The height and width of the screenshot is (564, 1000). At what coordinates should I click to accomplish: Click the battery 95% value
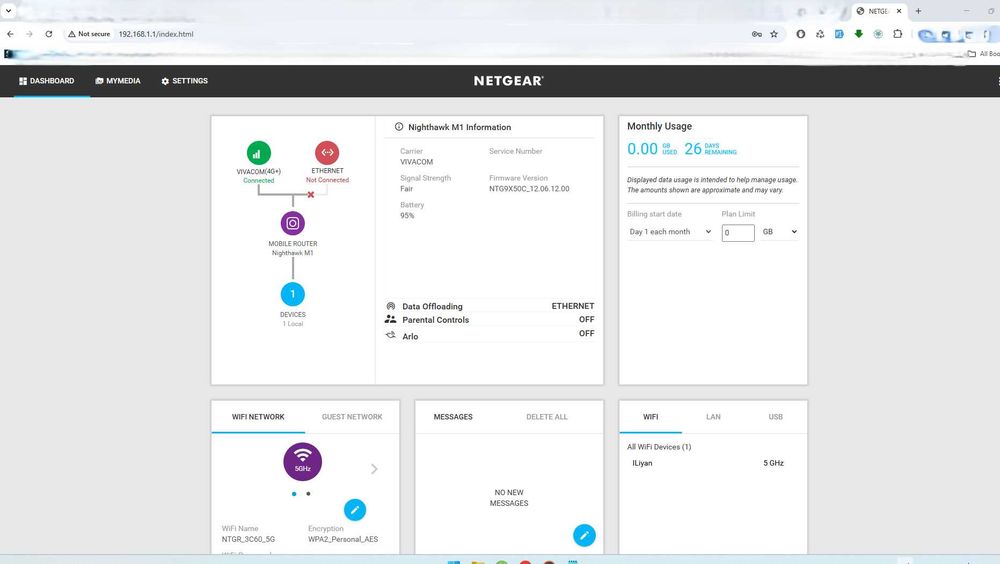[407, 216]
